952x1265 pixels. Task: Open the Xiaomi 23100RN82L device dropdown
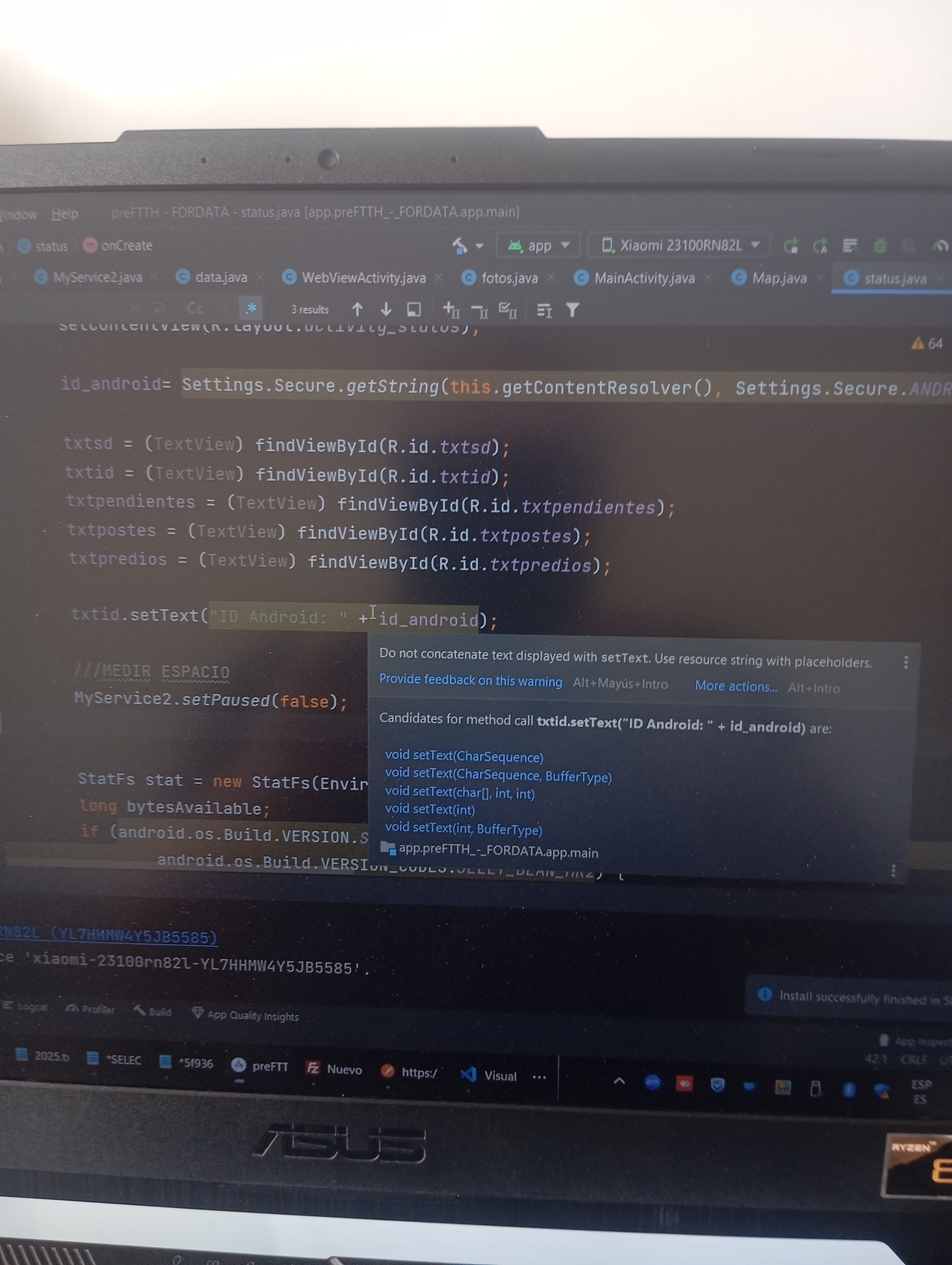pyautogui.click(x=680, y=245)
